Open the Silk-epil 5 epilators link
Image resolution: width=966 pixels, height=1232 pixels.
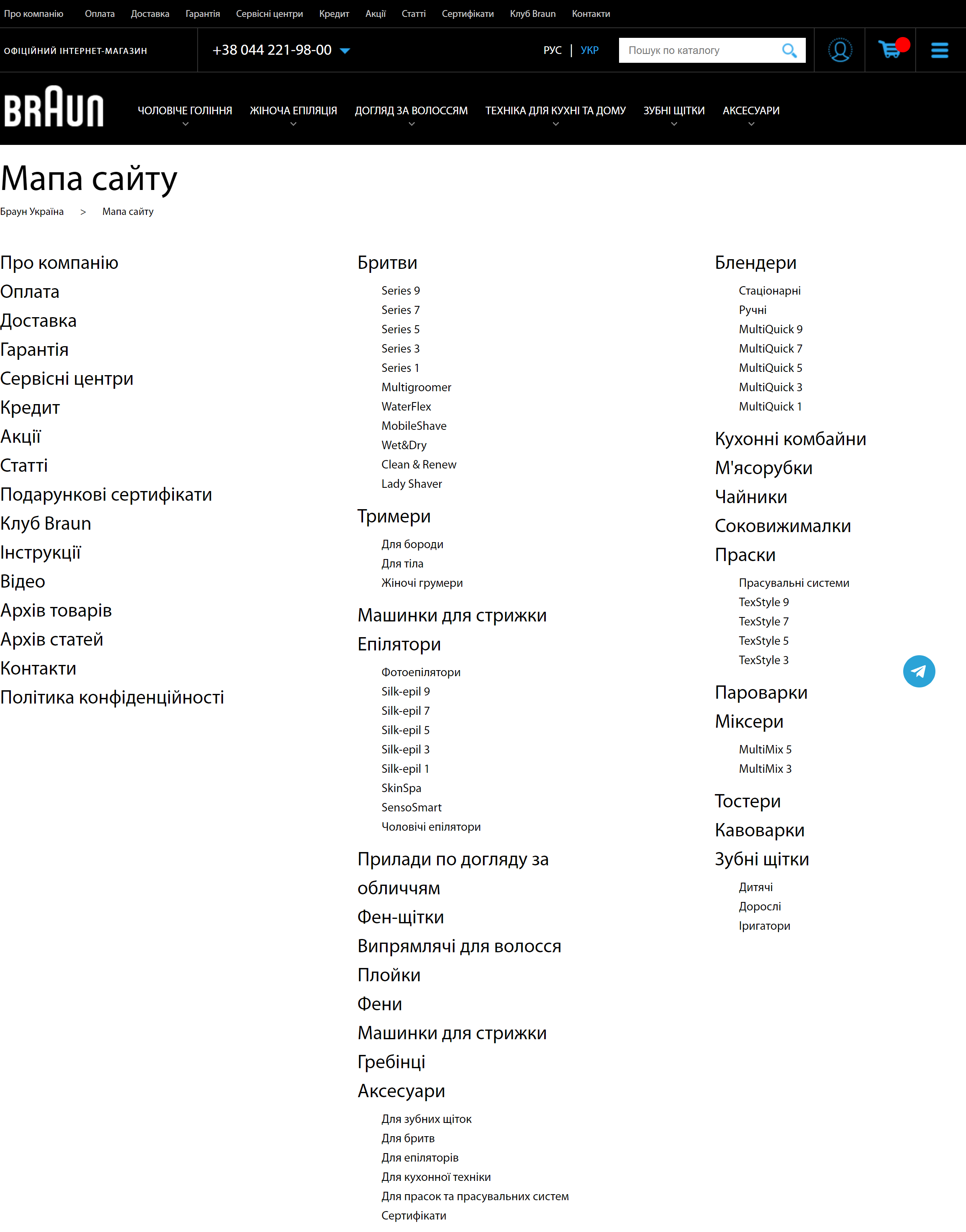[405, 730]
